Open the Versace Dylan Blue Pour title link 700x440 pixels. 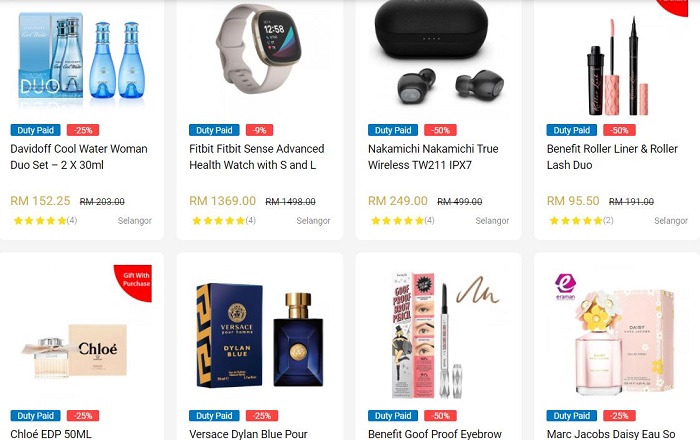(248, 434)
